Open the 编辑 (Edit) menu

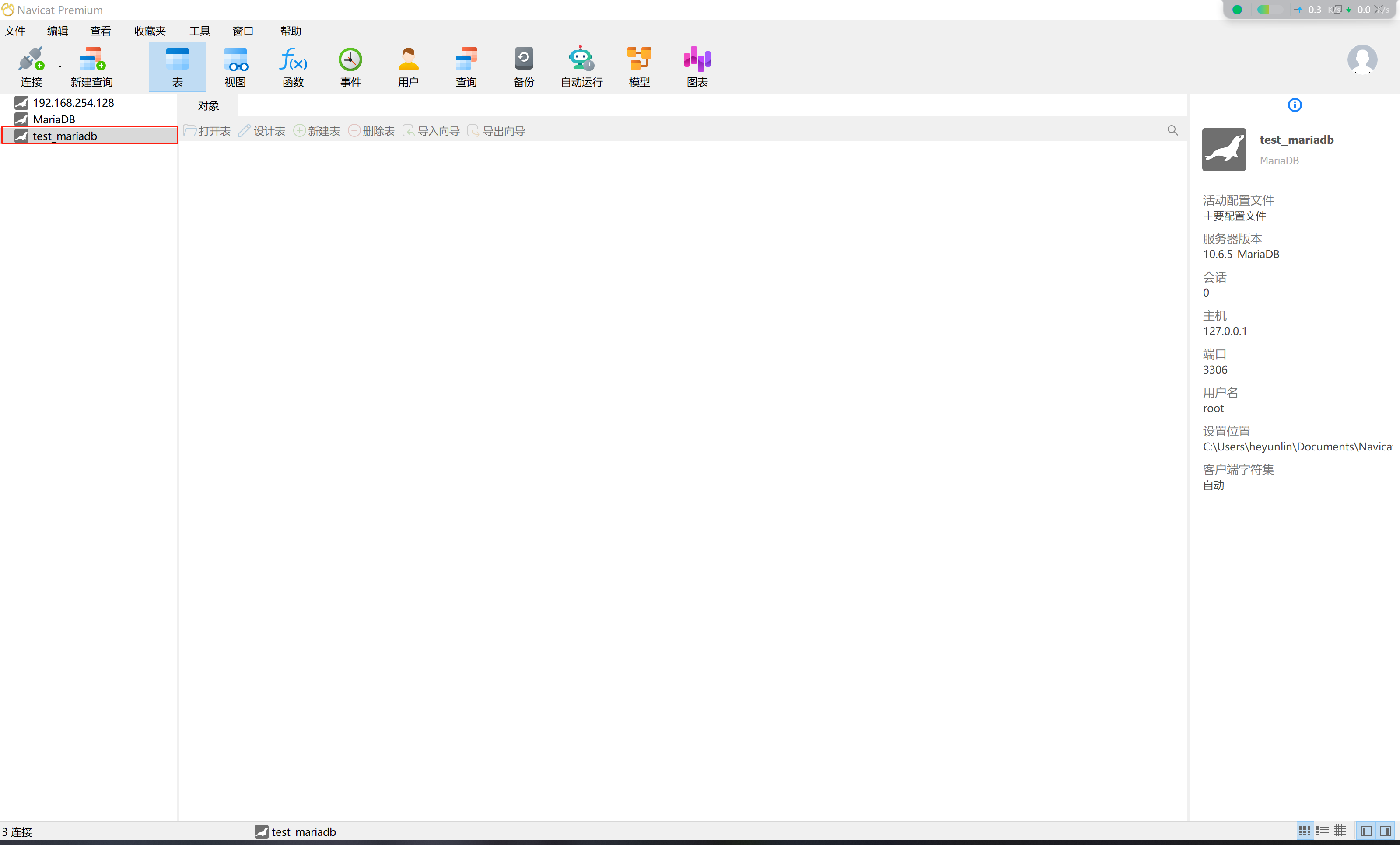tap(57, 31)
